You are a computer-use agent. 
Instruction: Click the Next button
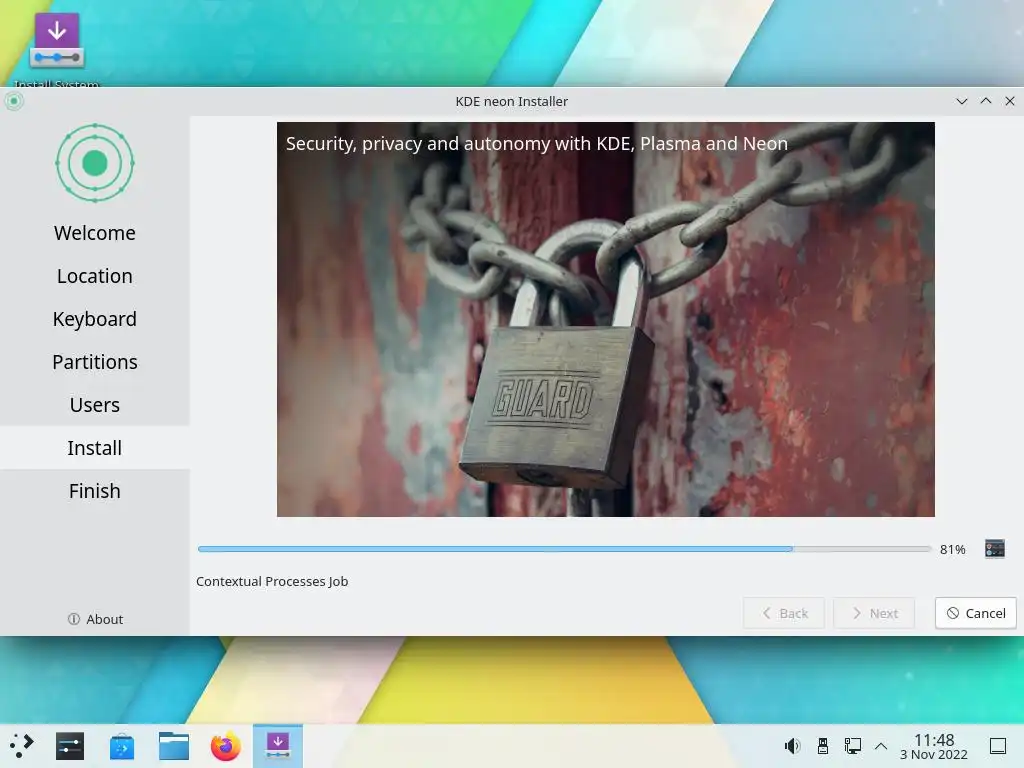coord(874,613)
